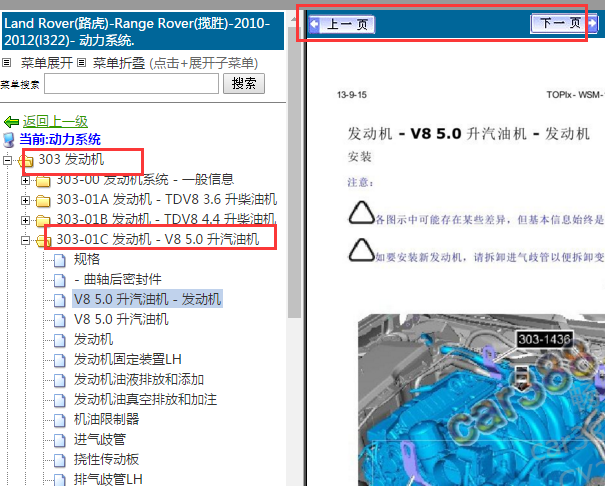Expand 303-00 发动机系统 - 一般信息 node

[x=25, y=180]
